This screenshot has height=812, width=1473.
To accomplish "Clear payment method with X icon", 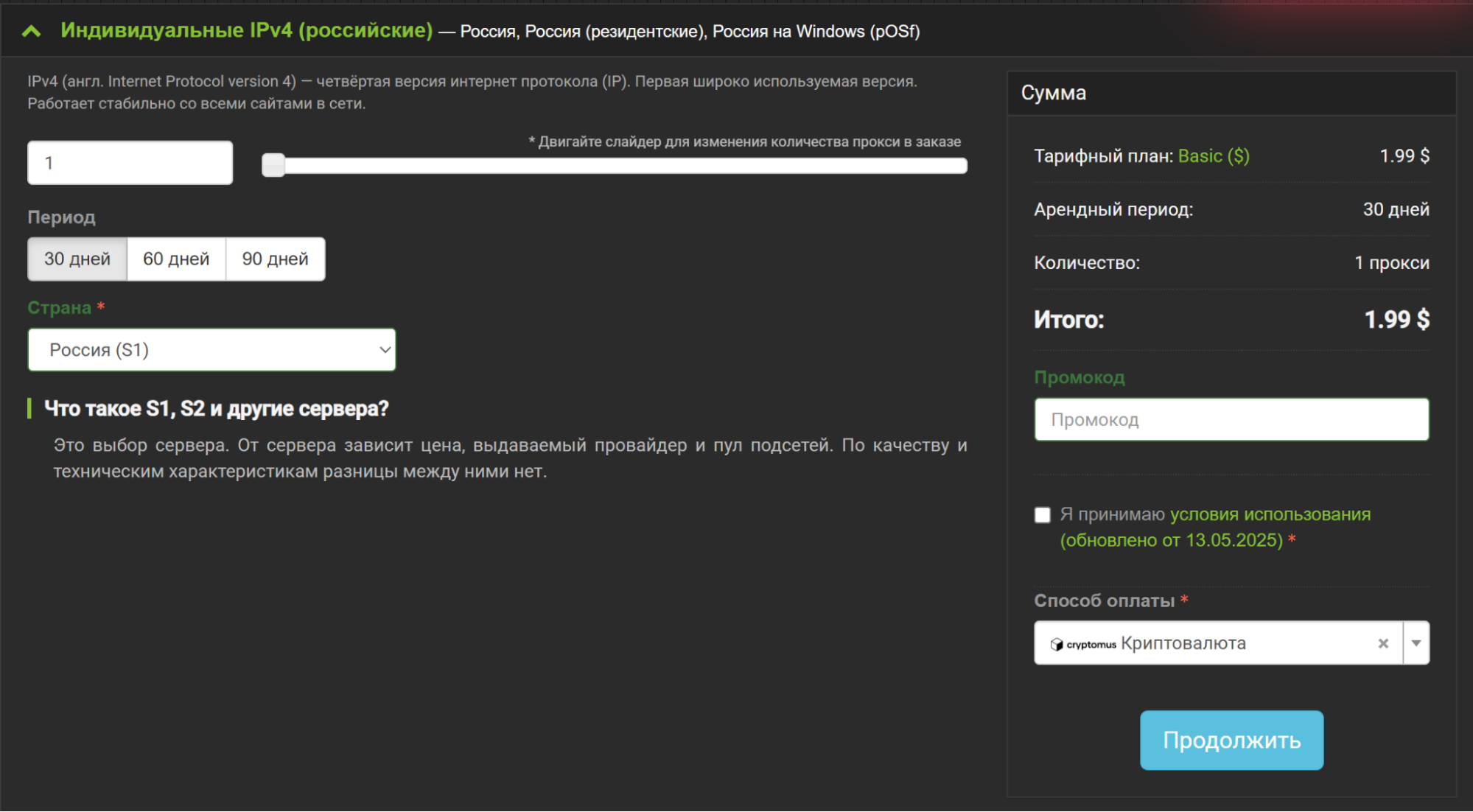I will [x=1383, y=643].
